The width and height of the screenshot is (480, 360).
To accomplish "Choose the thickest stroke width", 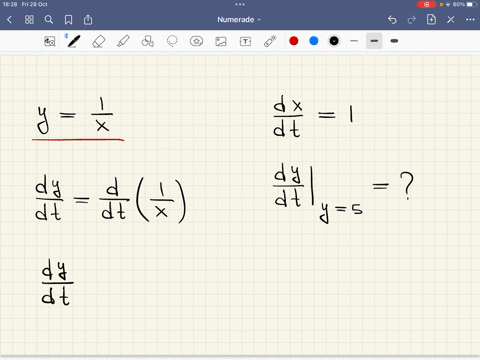I will point(394,41).
